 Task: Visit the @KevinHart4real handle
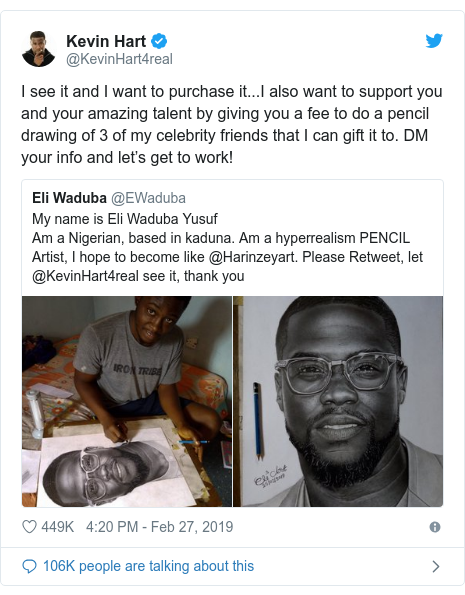tap(119, 59)
